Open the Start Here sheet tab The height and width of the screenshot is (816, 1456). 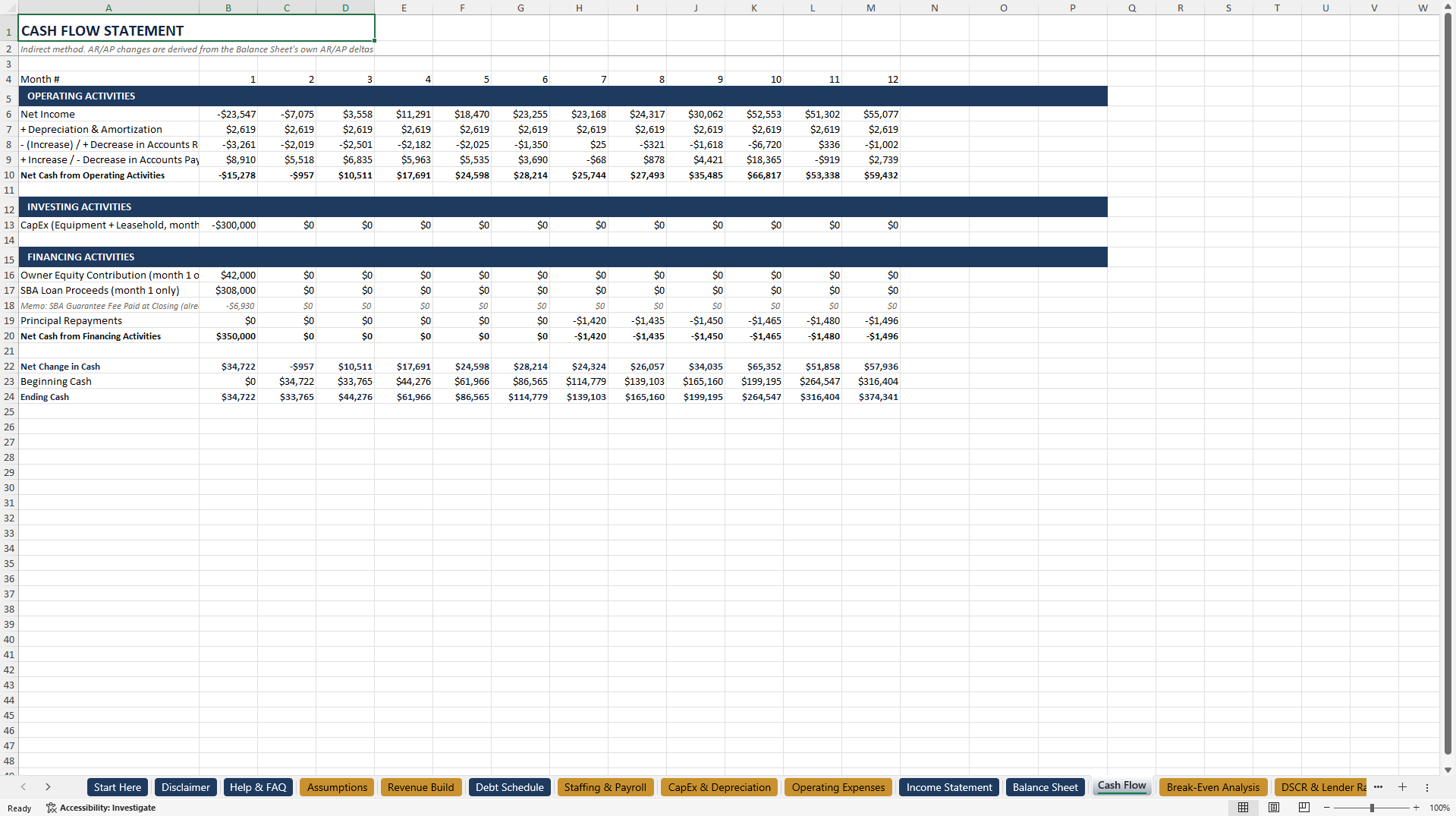click(118, 787)
